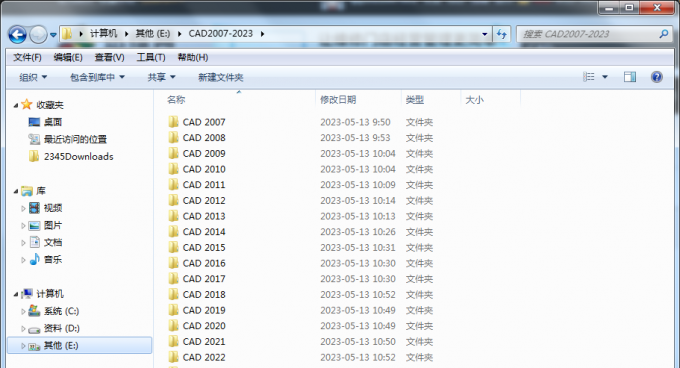Open the 共享 dropdown

(x=161, y=77)
